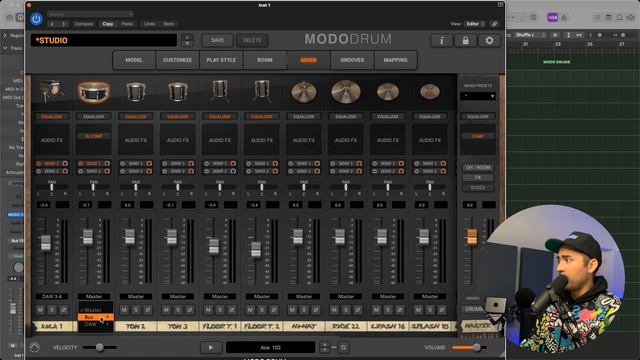The image size is (640, 360).
Task: Mute the Crash 16 channel
Action: tap(376, 310)
